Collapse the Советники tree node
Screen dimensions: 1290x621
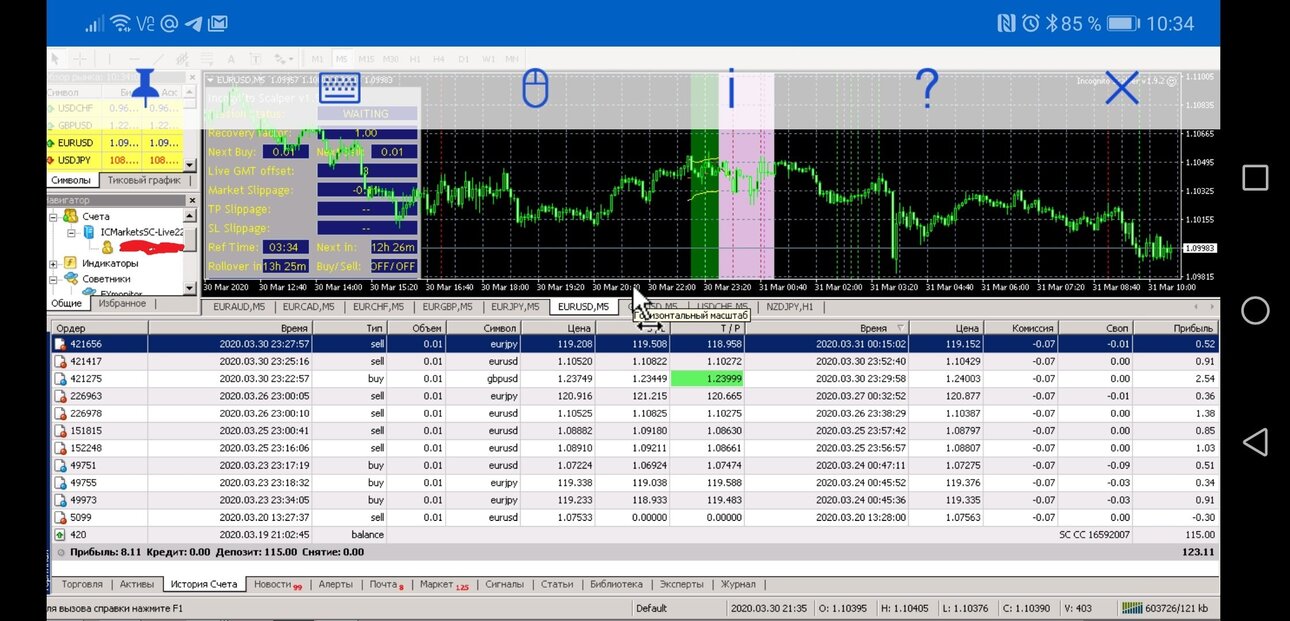(54, 279)
